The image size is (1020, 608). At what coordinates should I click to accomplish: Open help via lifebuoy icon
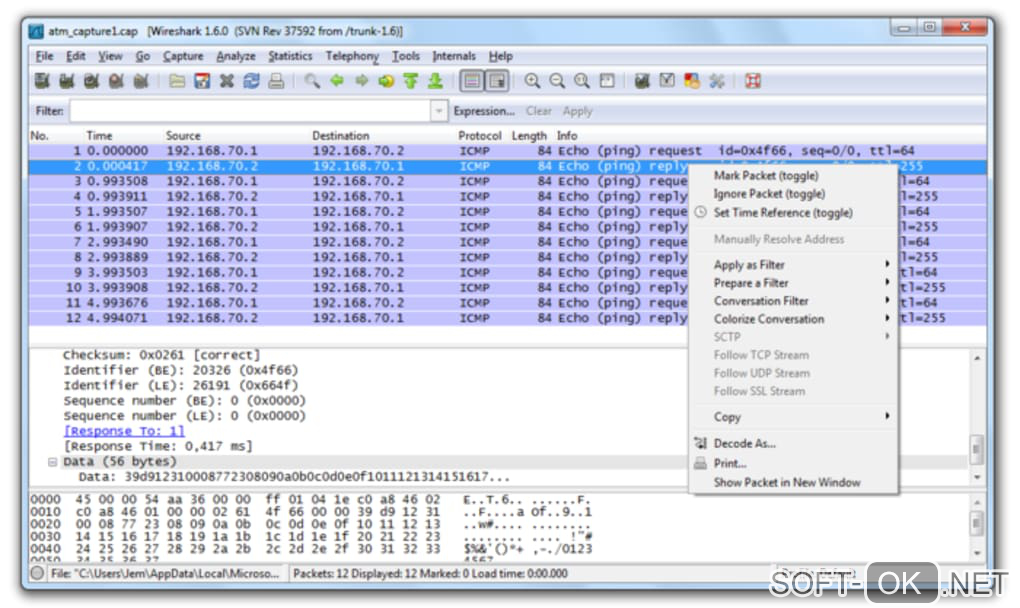pos(753,81)
